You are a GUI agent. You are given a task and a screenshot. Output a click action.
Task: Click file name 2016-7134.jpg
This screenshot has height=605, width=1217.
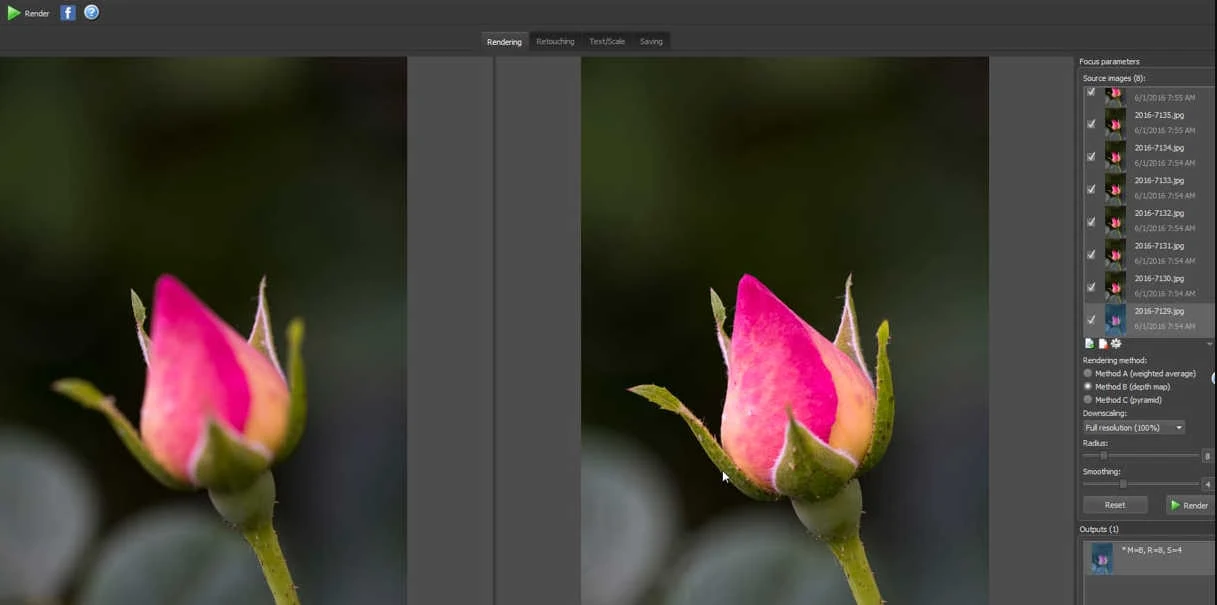coord(1159,148)
